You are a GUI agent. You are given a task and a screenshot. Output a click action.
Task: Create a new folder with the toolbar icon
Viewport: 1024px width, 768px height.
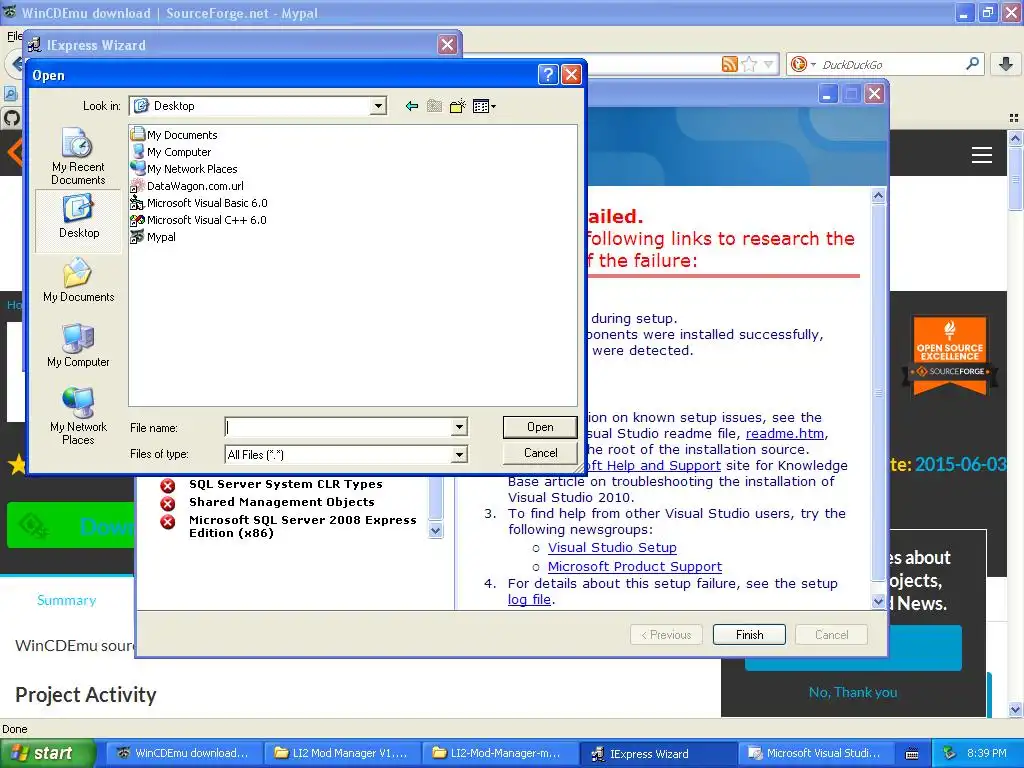tap(458, 106)
